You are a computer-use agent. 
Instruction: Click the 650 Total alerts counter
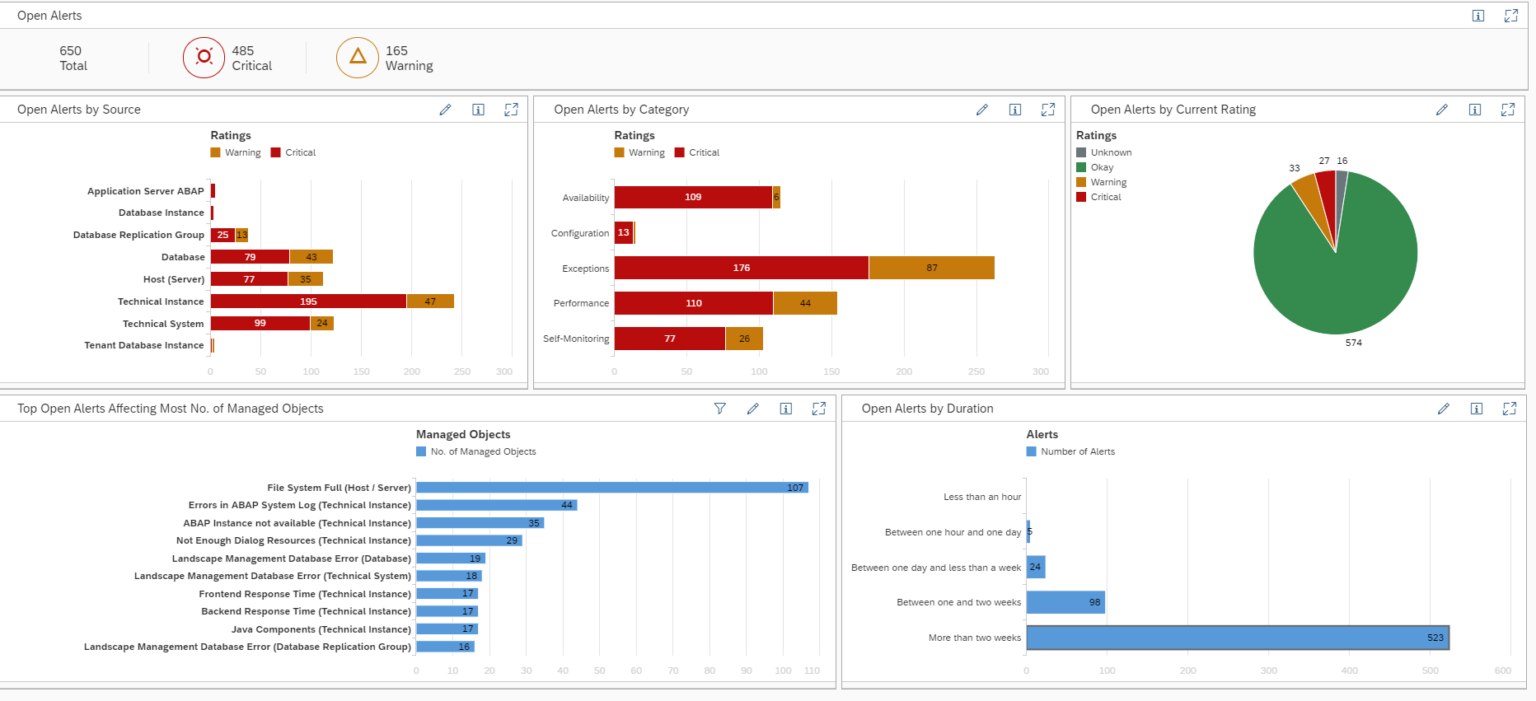tap(70, 57)
